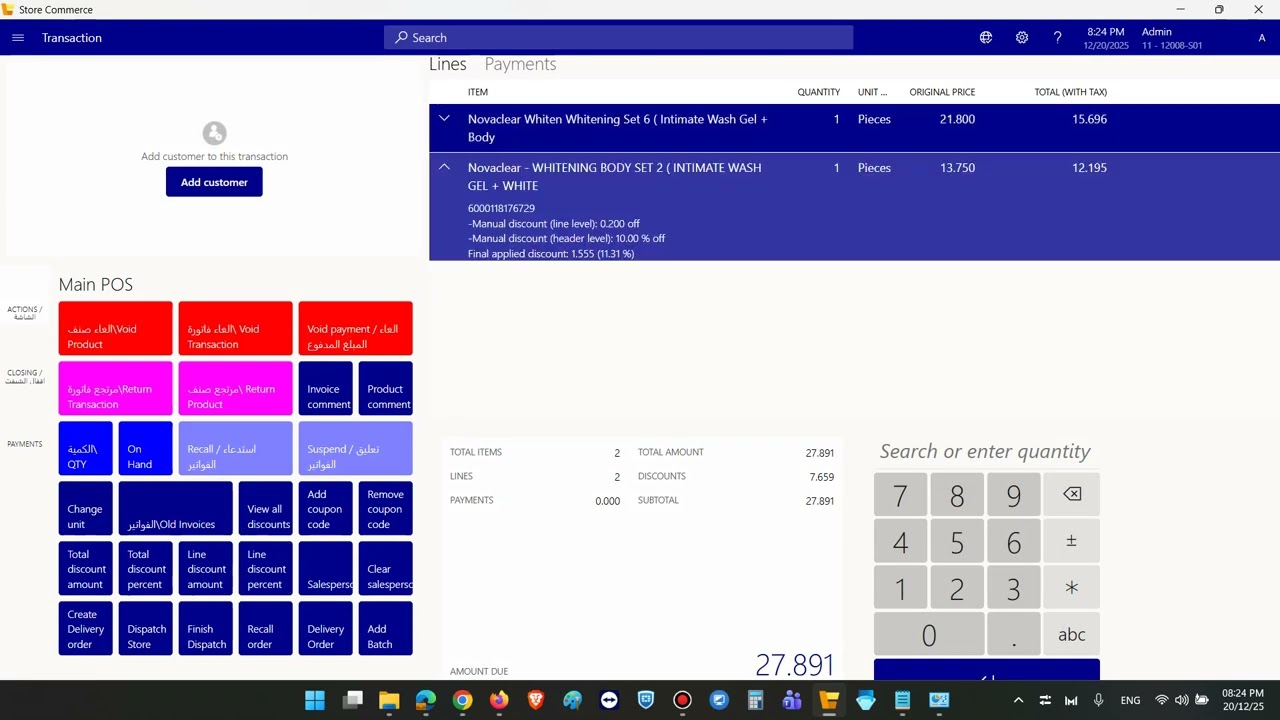Open Microsoft Edge from taskbar
The image size is (1280, 720).
(426, 700)
